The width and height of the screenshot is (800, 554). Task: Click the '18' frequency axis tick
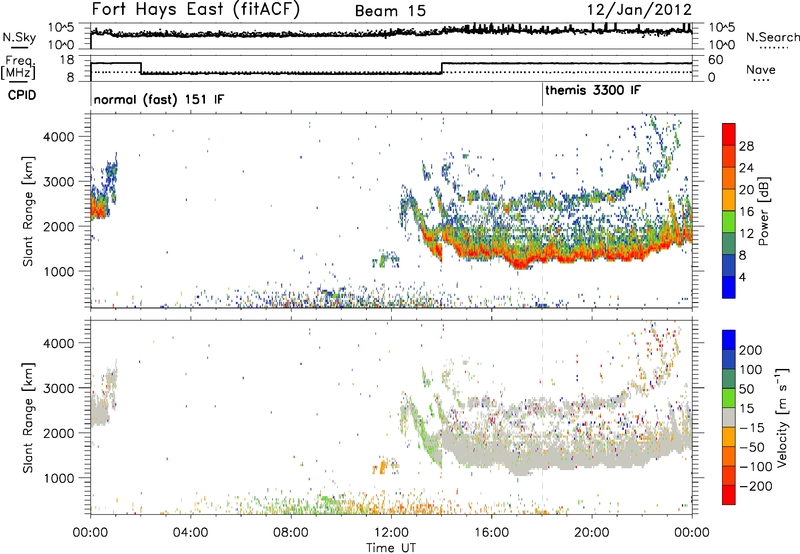[x=67, y=60]
